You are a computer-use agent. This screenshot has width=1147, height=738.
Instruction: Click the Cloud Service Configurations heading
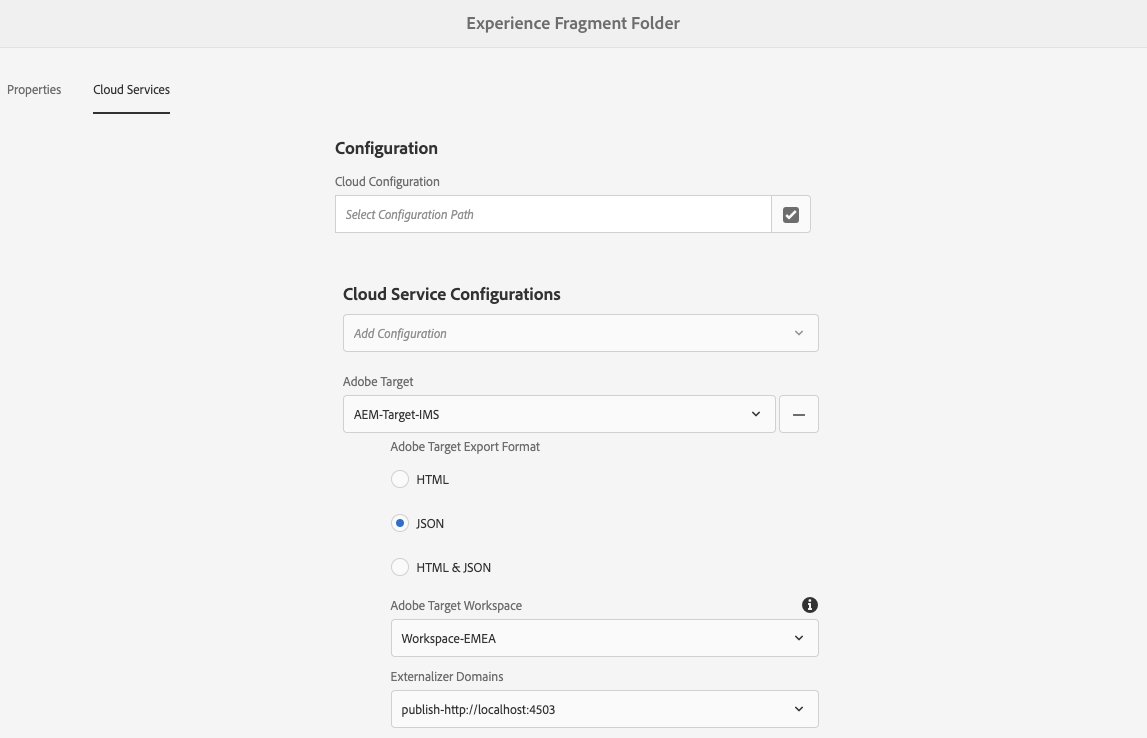pyautogui.click(x=451, y=294)
